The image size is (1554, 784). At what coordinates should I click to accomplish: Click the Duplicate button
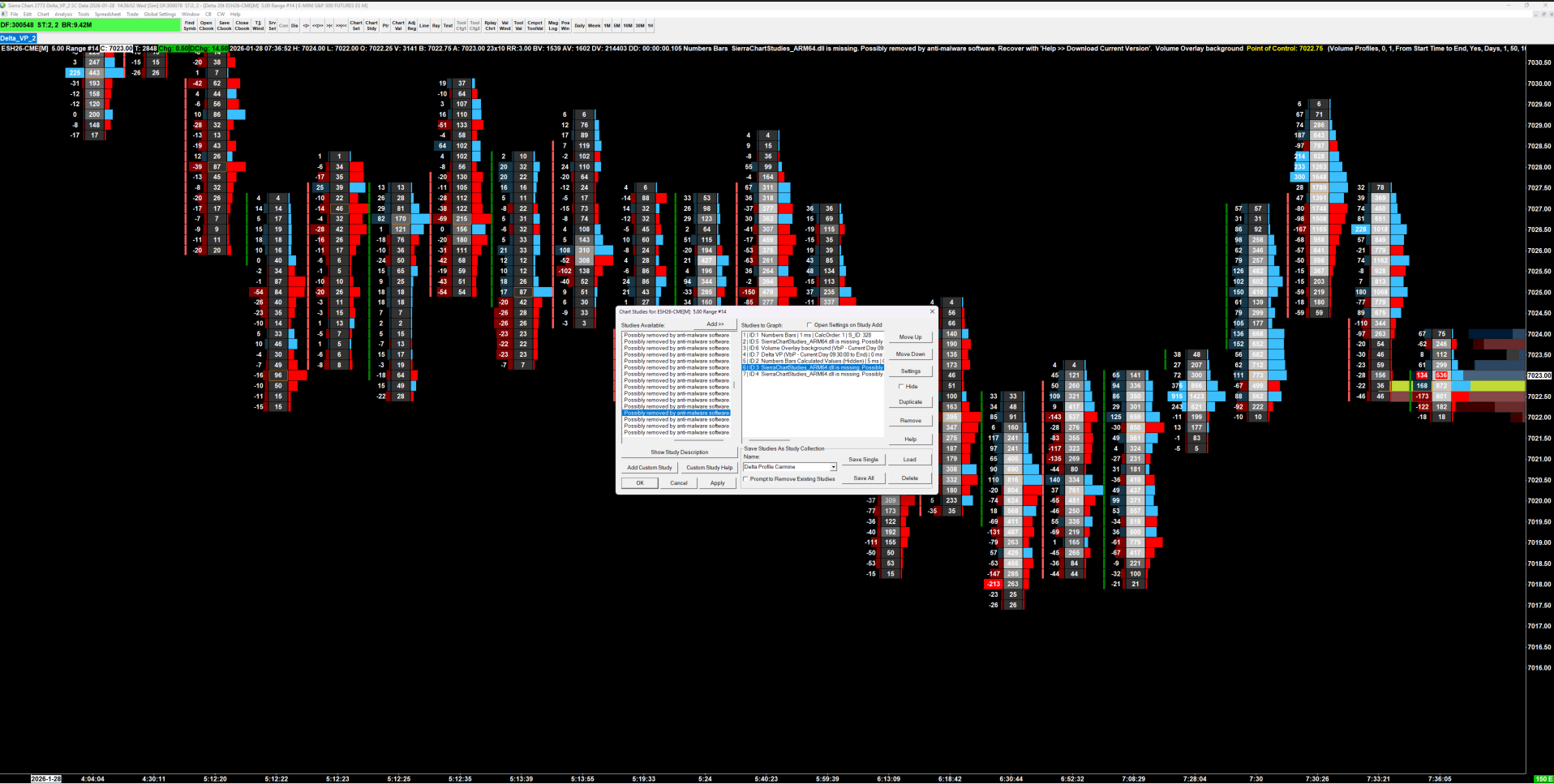coord(910,401)
